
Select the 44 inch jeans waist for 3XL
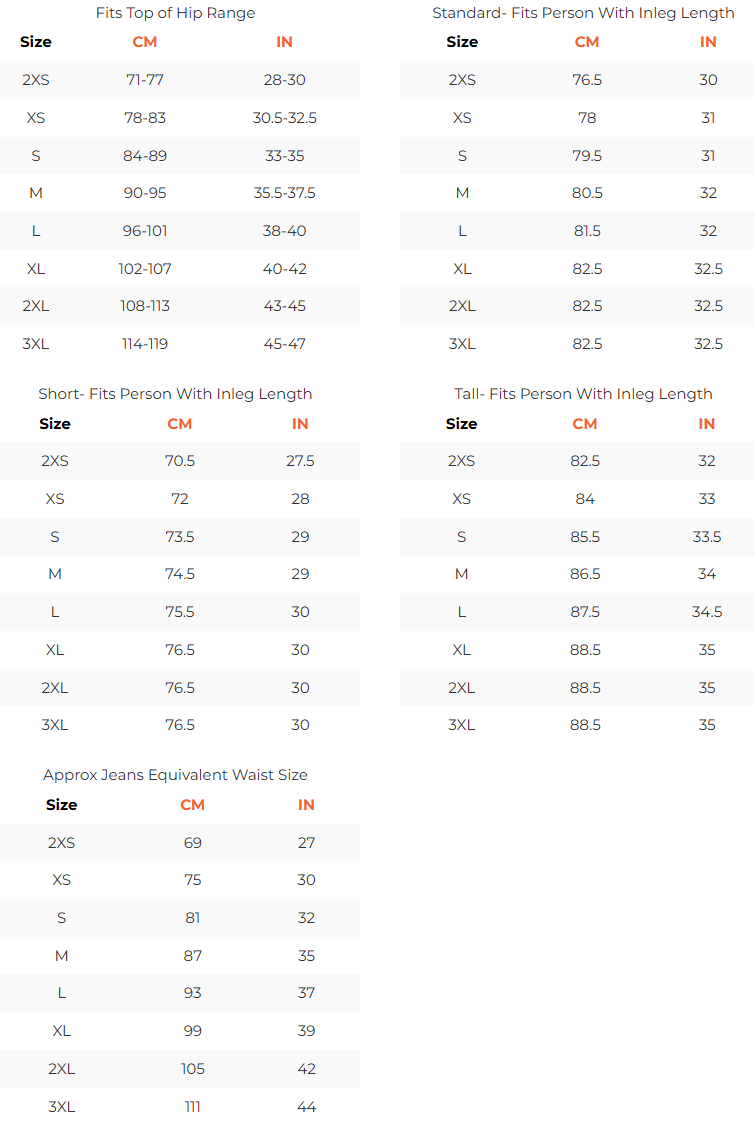[306, 1107]
